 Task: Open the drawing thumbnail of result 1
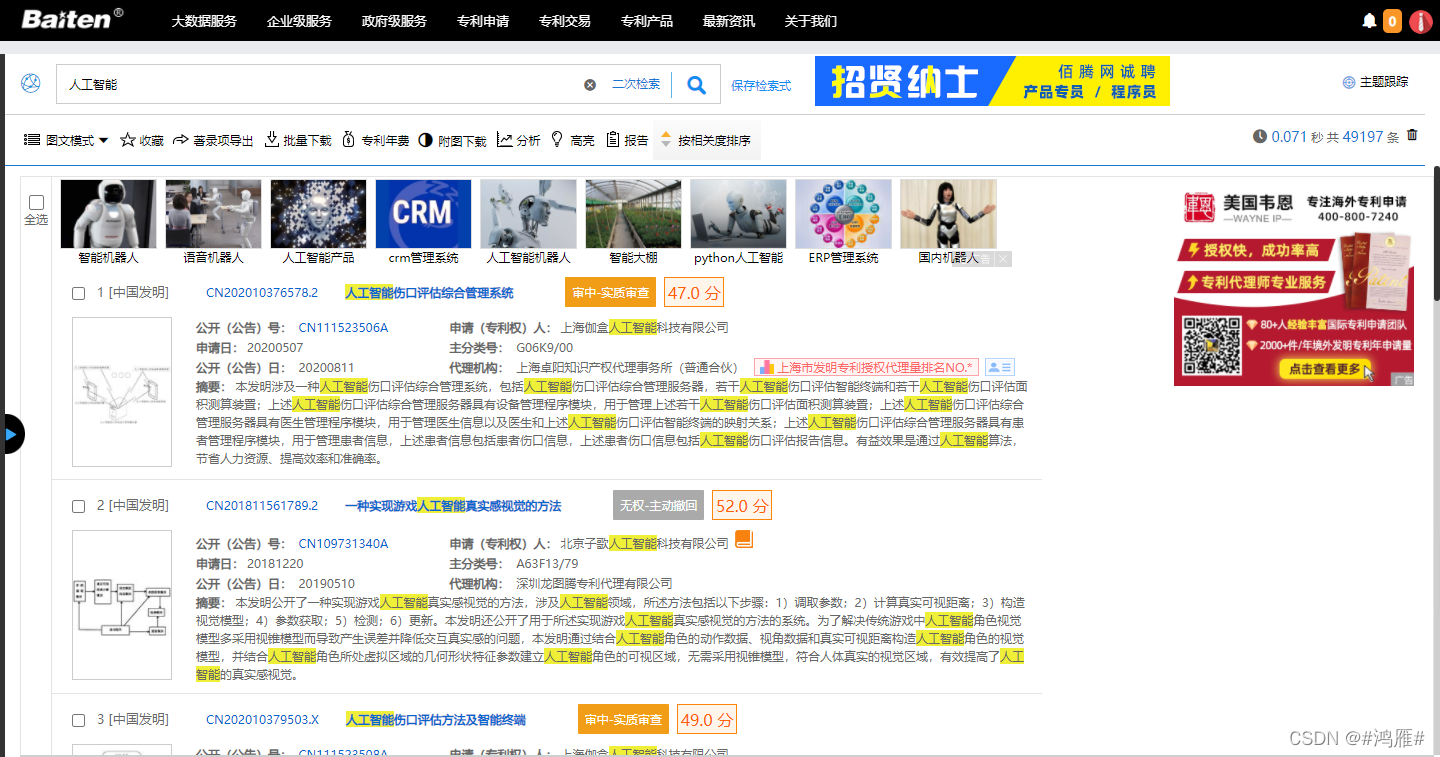(x=122, y=392)
